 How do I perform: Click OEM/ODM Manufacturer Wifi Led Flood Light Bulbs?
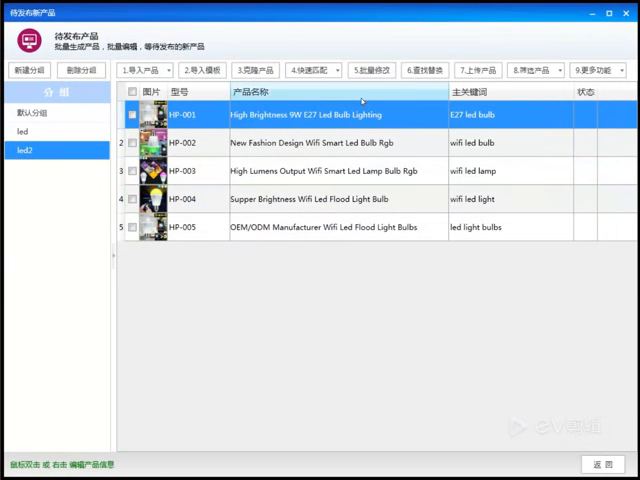[x=324, y=227]
